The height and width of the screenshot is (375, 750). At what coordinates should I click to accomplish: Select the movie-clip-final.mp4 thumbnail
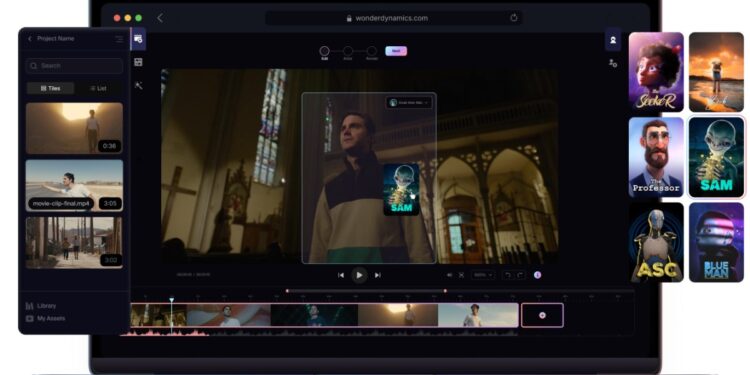click(x=74, y=186)
